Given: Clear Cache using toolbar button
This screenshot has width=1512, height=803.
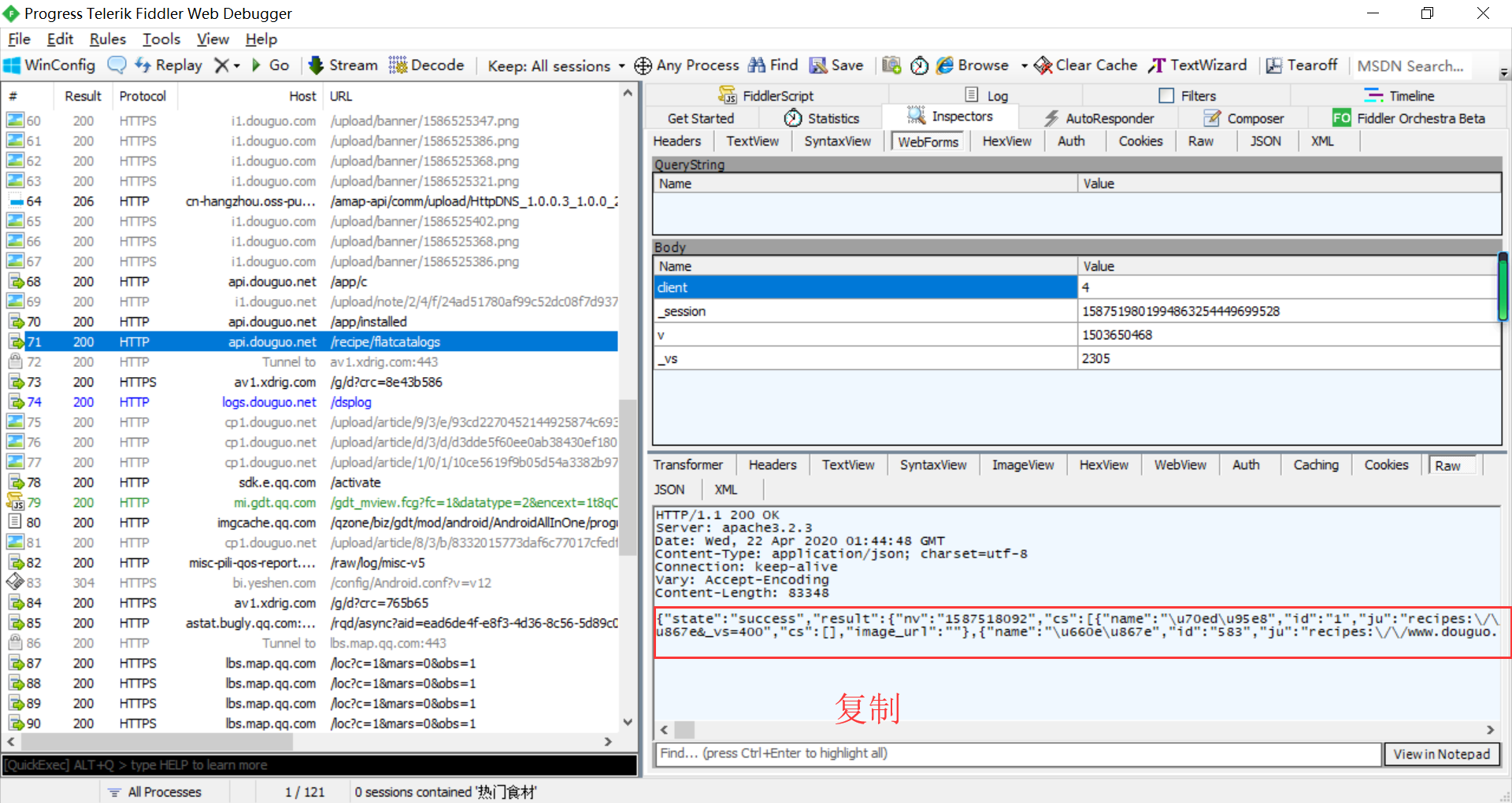Looking at the screenshot, I should 1085,65.
